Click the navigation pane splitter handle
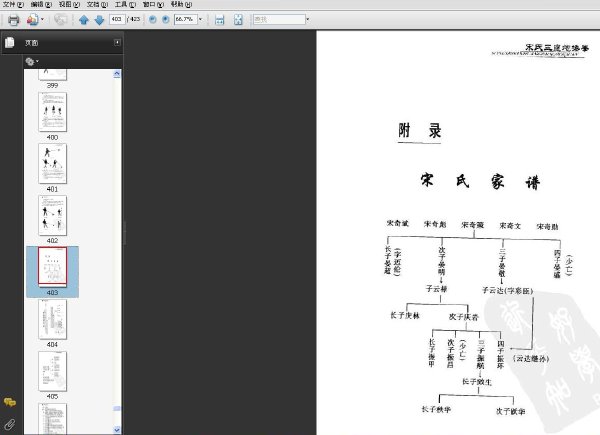This screenshot has width=600, height=435. [x=124, y=232]
